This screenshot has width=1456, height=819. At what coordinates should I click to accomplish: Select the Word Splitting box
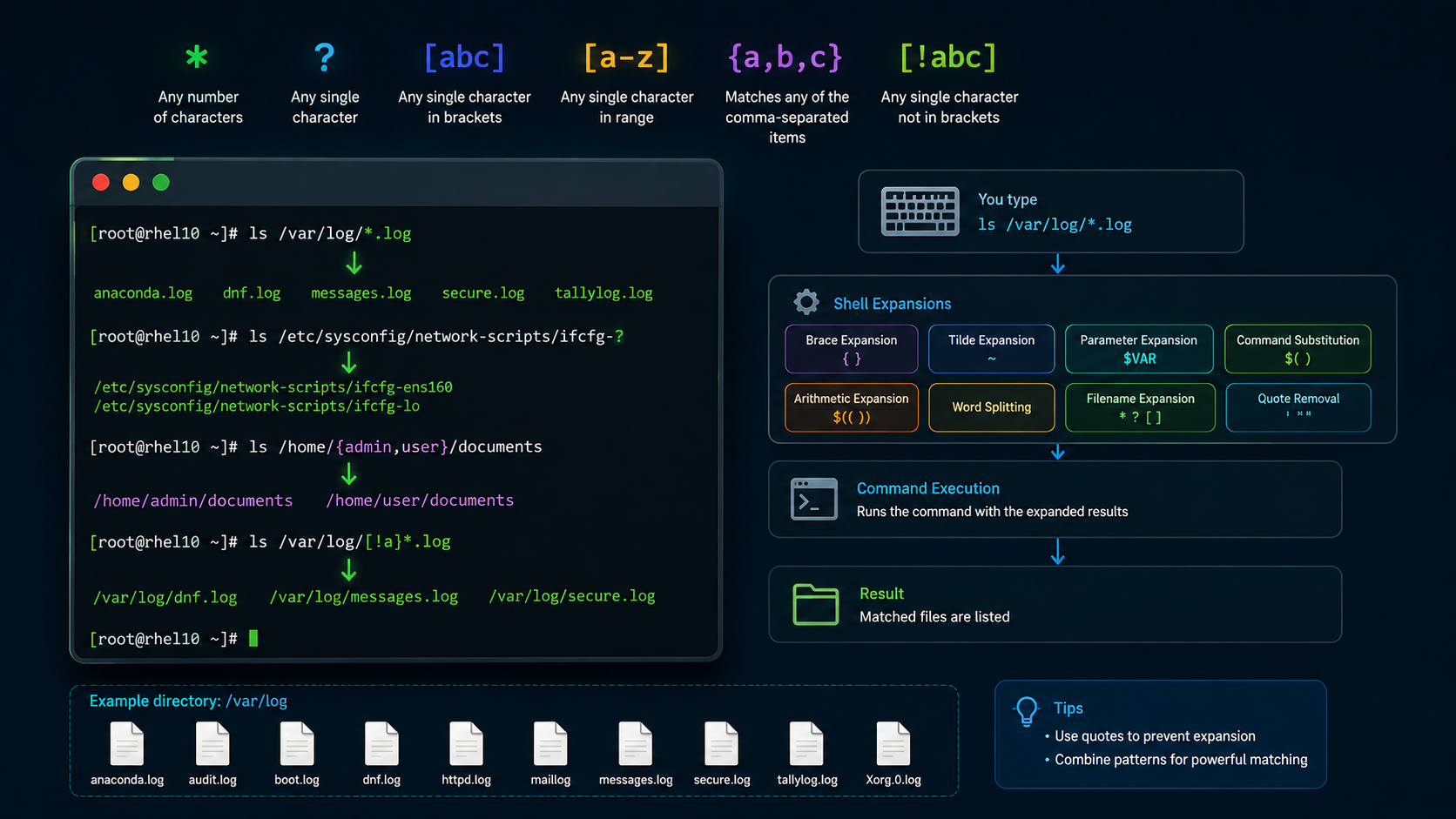991,407
